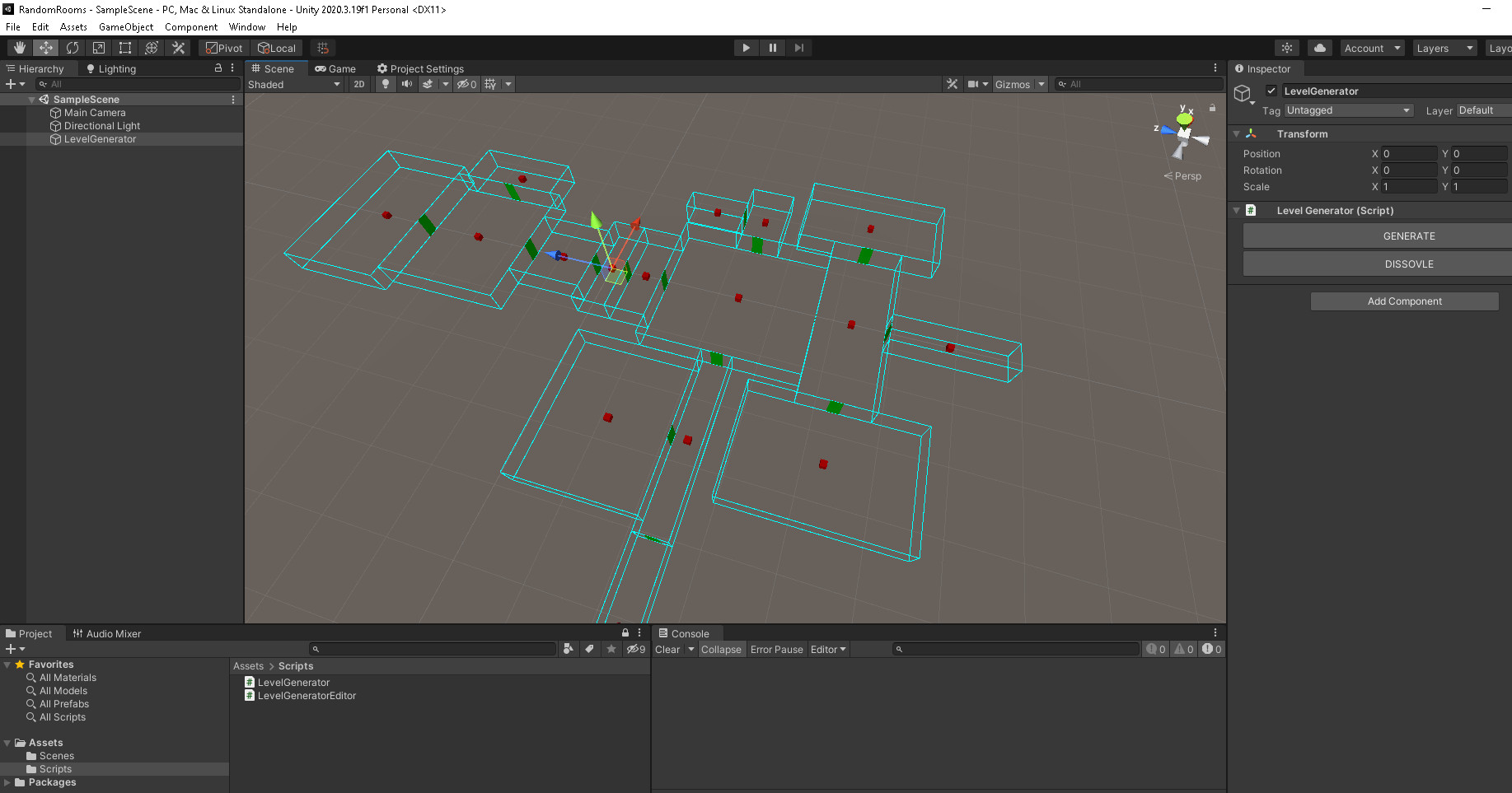
Task: Select the Move tool
Action: coord(45,47)
